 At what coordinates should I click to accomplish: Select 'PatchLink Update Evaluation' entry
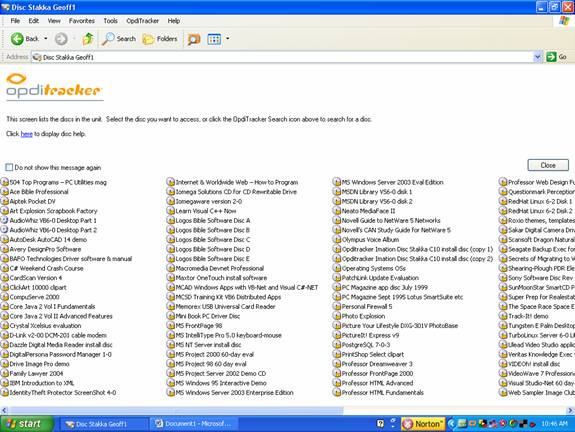click(380, 278)
